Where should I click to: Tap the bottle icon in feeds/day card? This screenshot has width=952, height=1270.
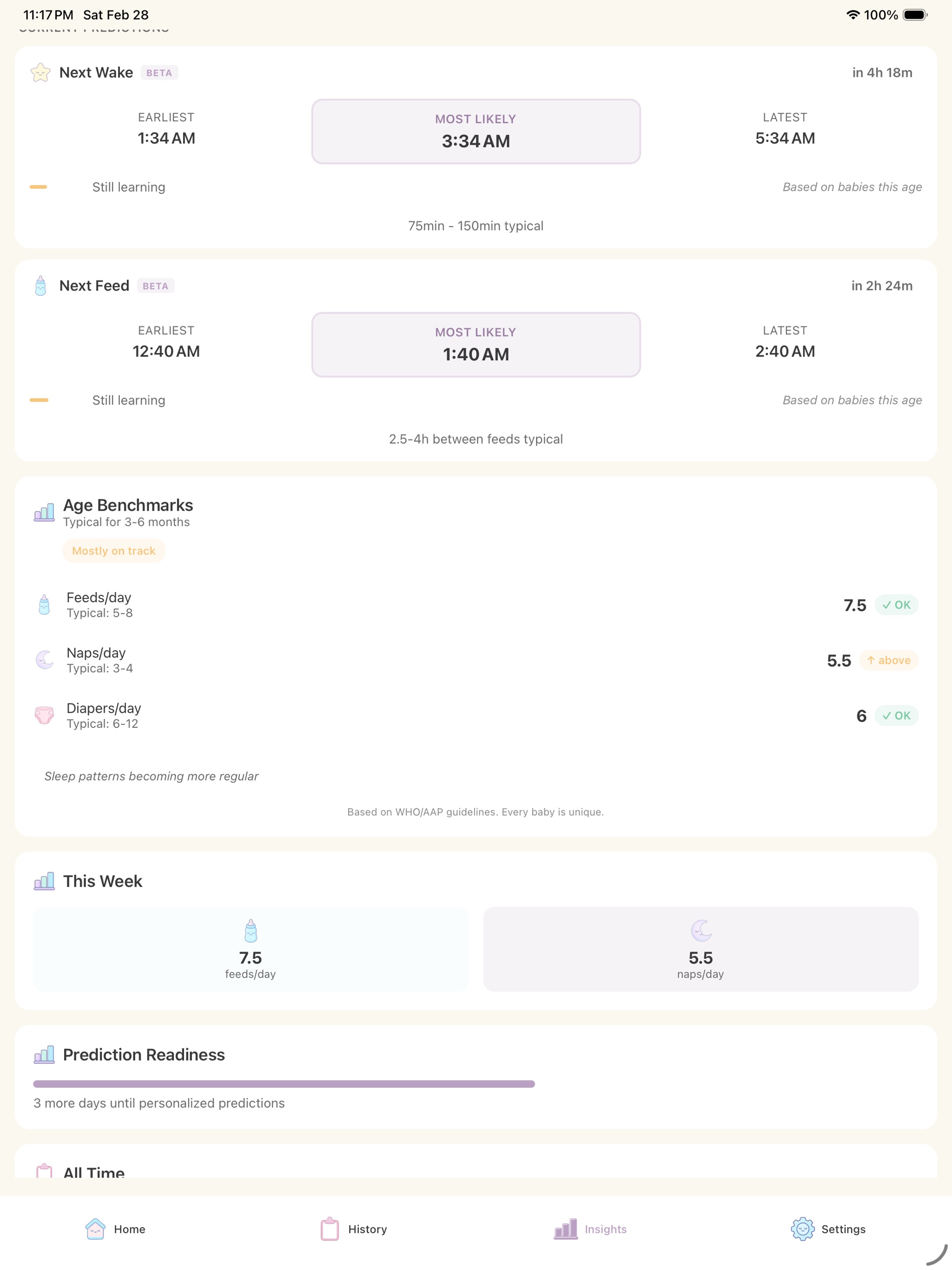click(x=251, y=931)
